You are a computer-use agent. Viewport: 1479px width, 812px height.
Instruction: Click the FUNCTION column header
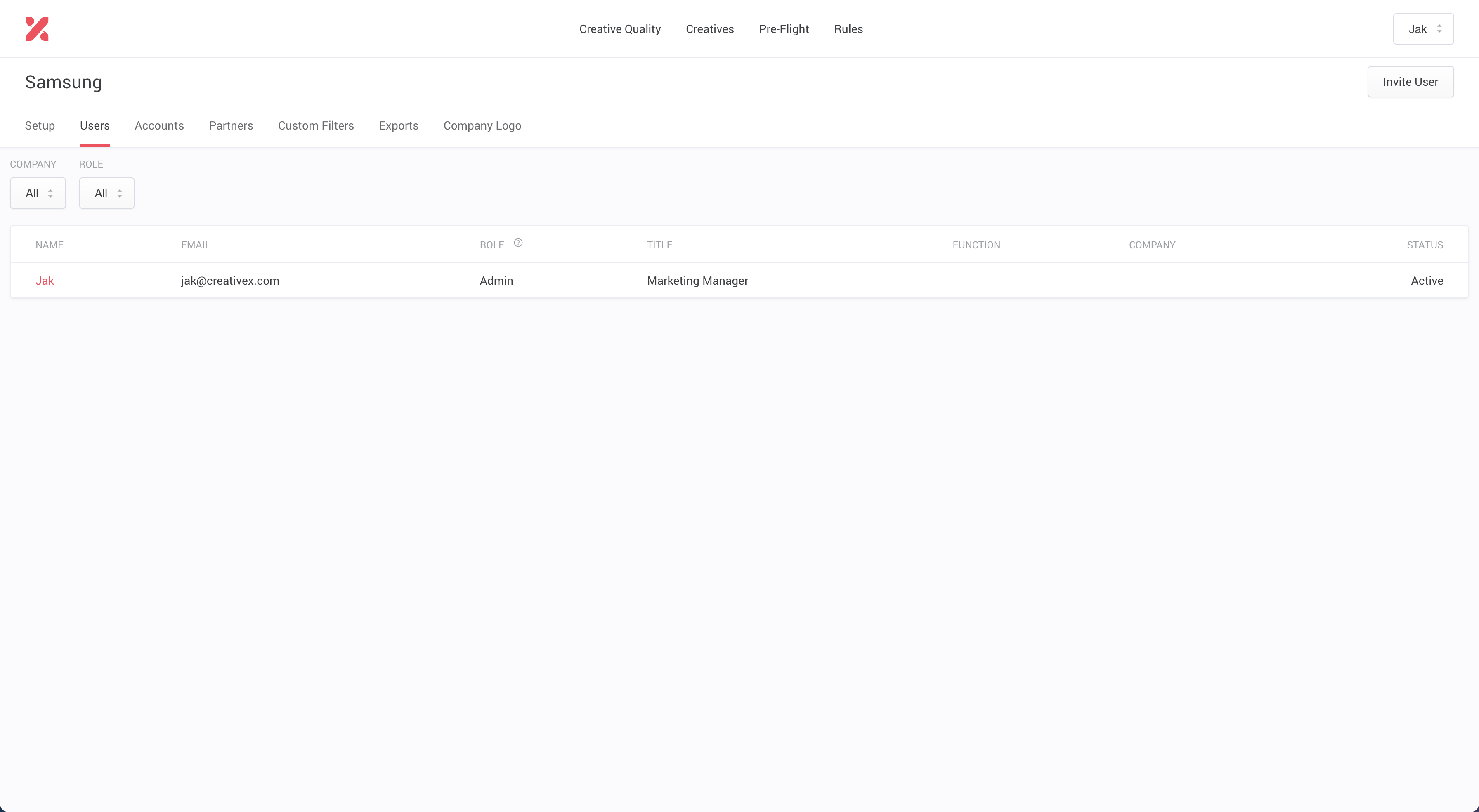(976, 245)
